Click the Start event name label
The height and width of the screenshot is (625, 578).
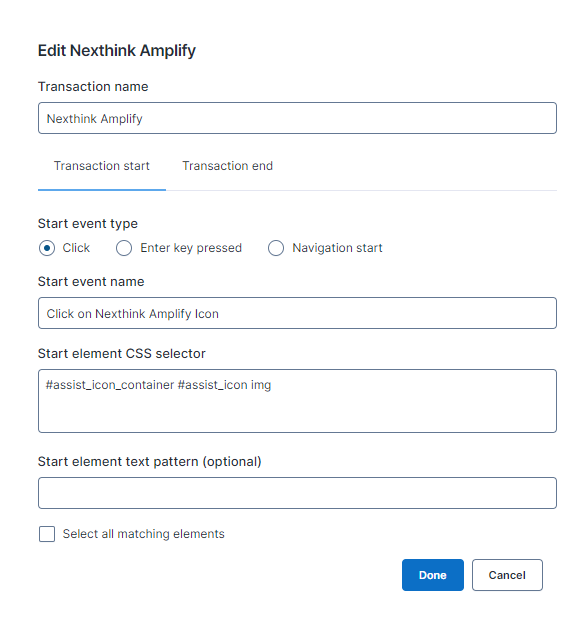[91, 282]
